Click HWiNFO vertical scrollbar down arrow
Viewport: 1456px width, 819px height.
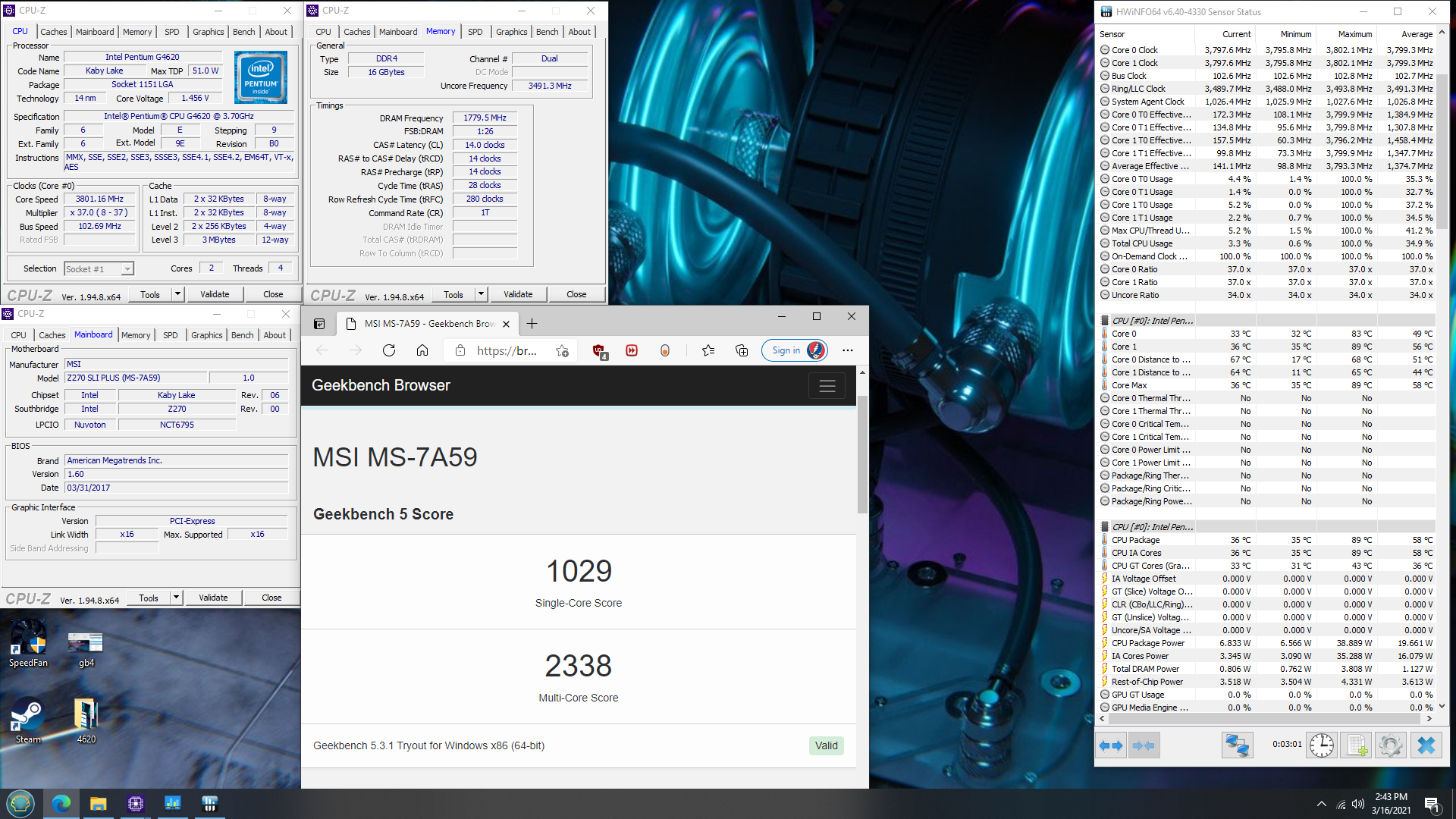1442,706
